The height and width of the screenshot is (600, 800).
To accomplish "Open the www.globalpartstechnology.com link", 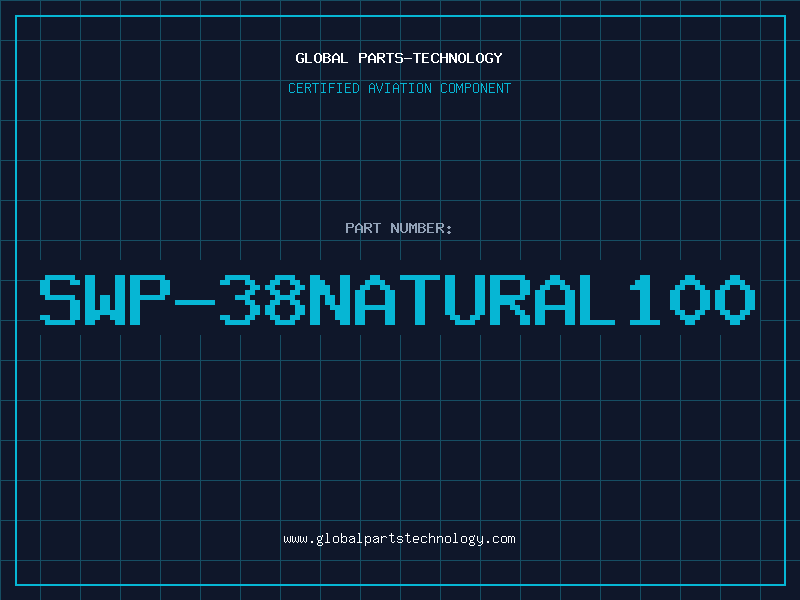I will [x=399, y=539].
